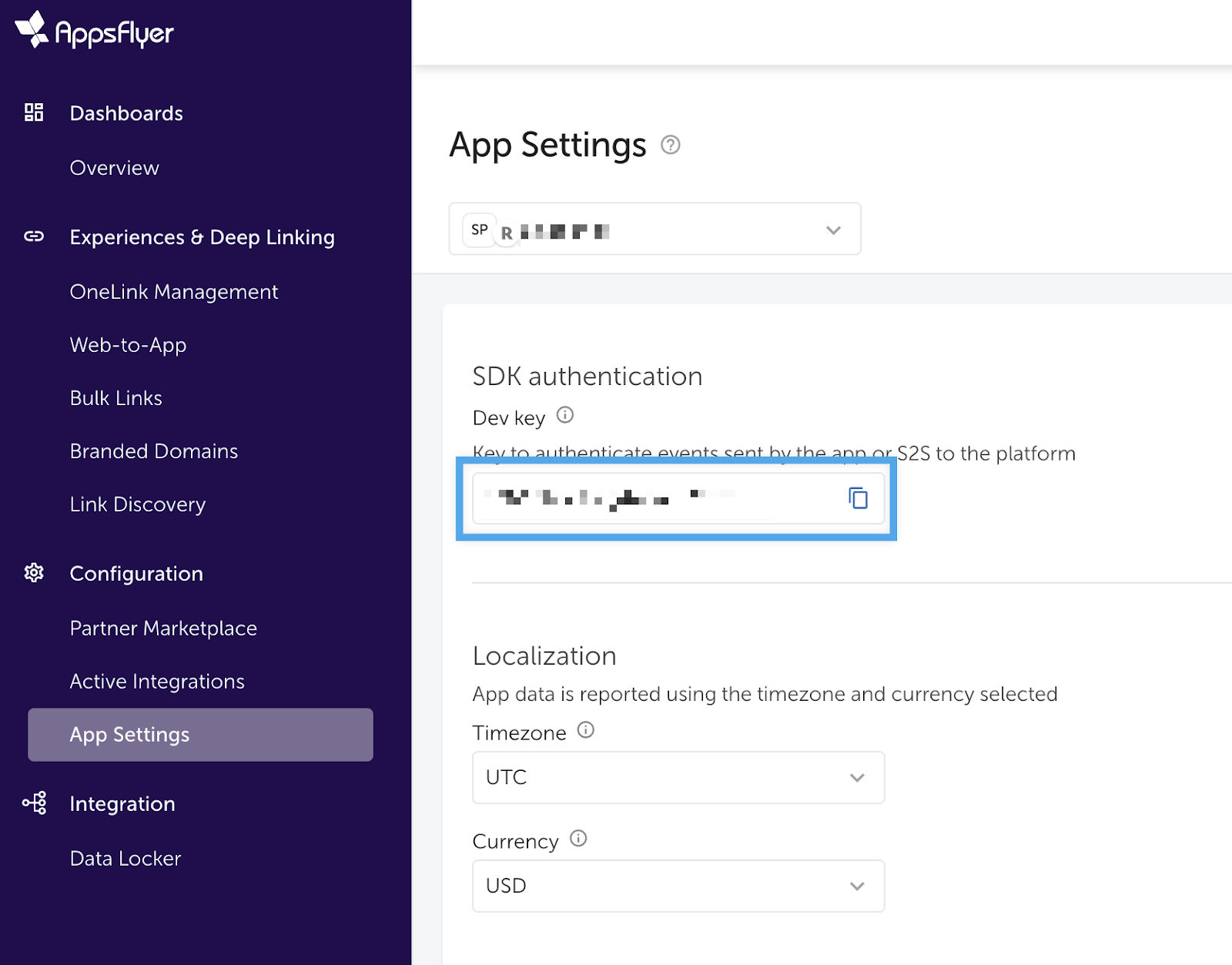Click the Experiences & Deep Linking link icon
The width and height of the screenshot is (1232, 965).
(34, 236)
